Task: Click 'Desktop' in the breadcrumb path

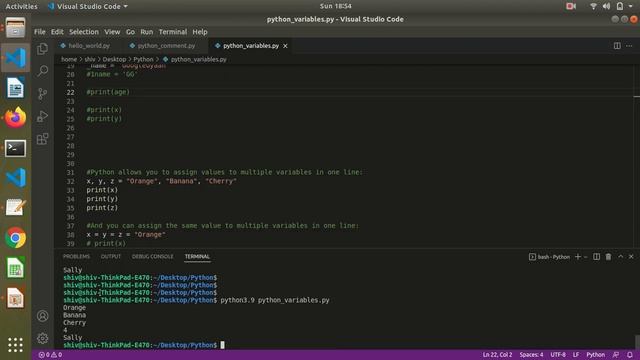Action: (114, 59)
